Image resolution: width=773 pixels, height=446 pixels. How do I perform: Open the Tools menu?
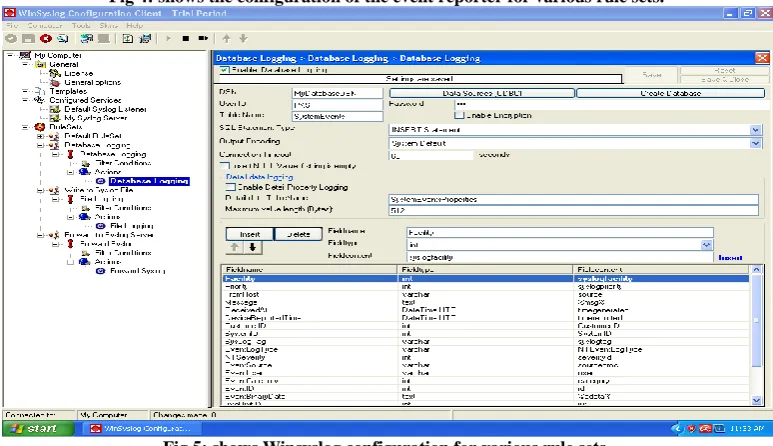point(81,25)
